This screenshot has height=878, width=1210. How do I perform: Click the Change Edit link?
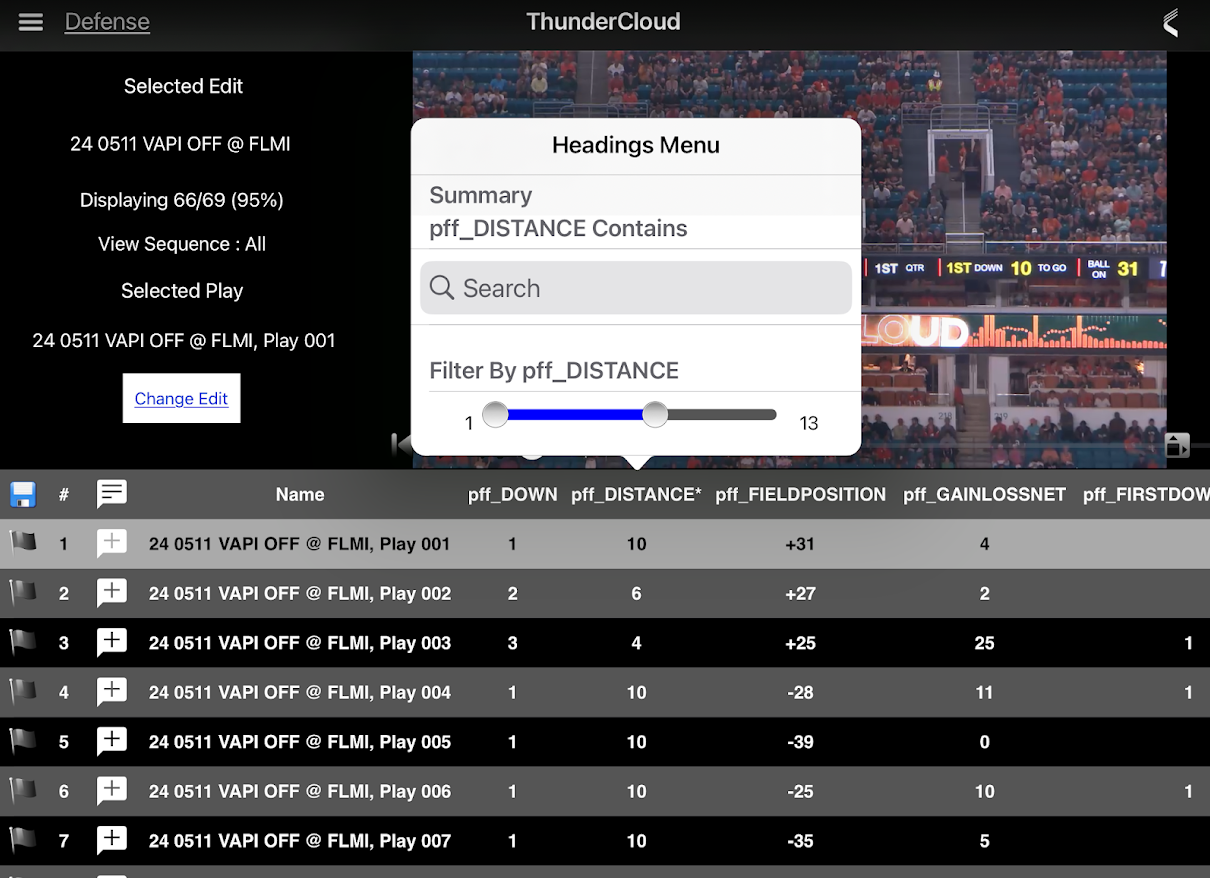pyautogui.click(x=181, y=397)
